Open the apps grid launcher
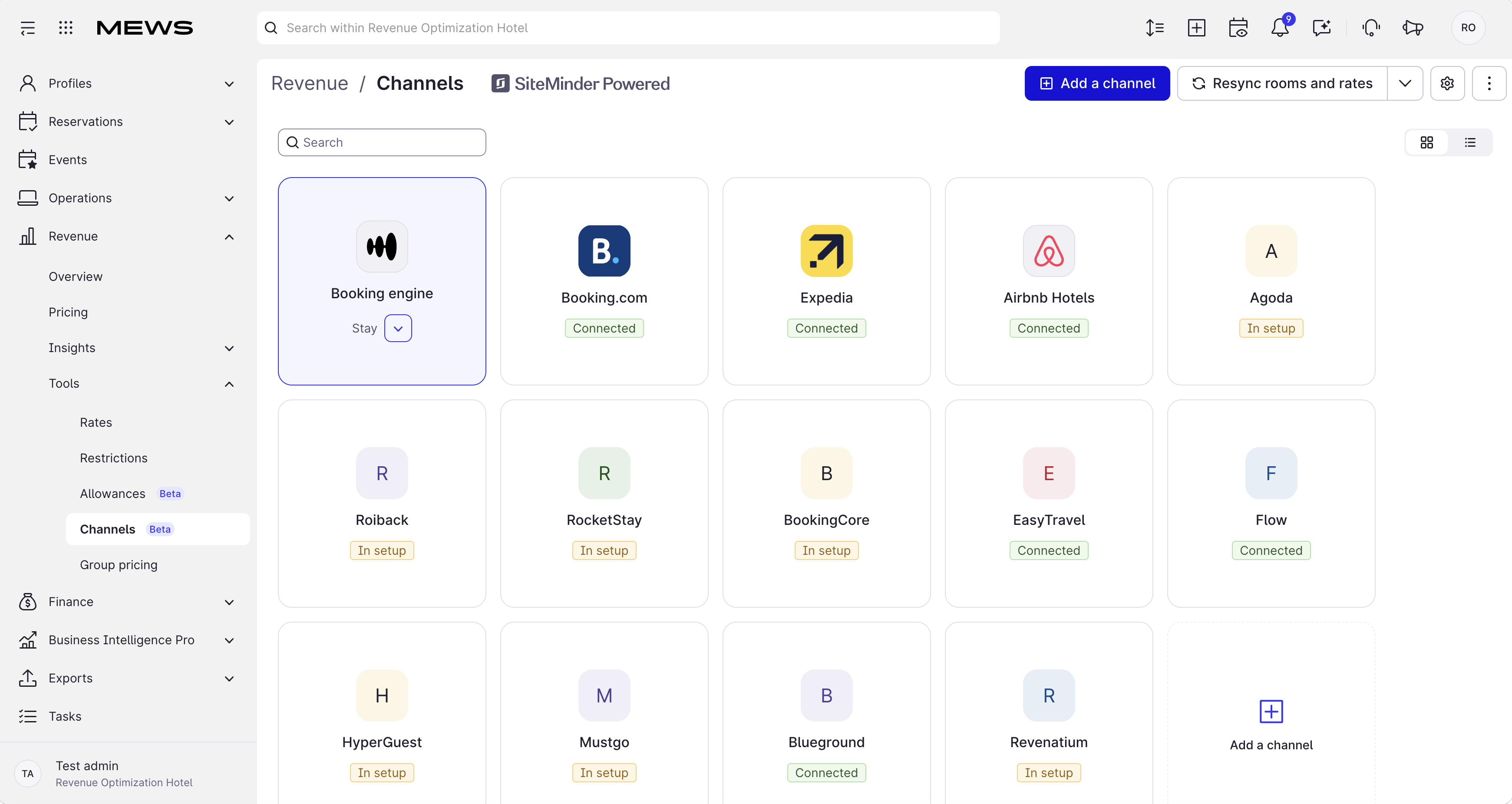 tap(66, 28)
